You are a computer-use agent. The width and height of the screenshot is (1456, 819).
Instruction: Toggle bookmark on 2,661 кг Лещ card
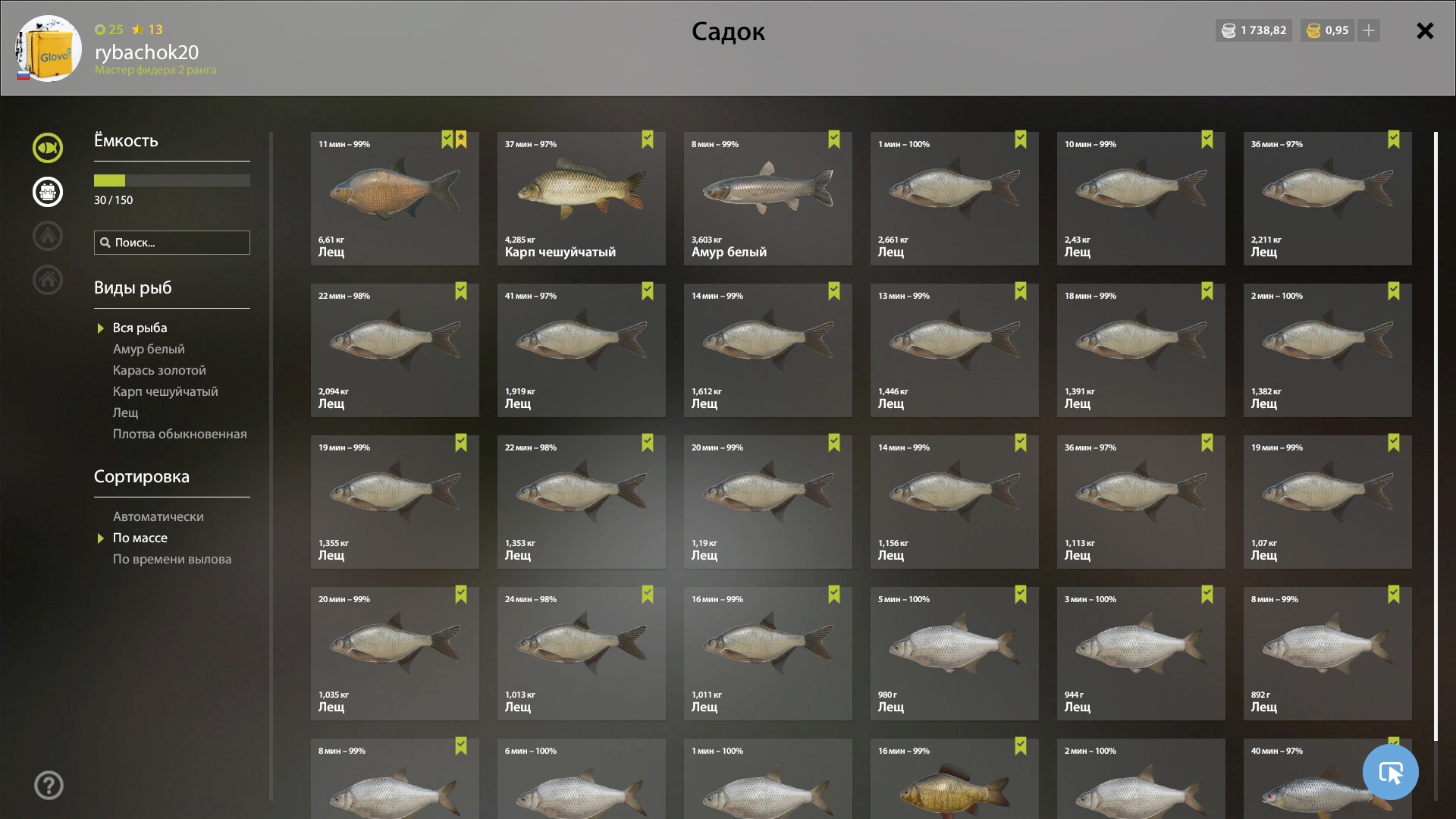coord(1021,140)
